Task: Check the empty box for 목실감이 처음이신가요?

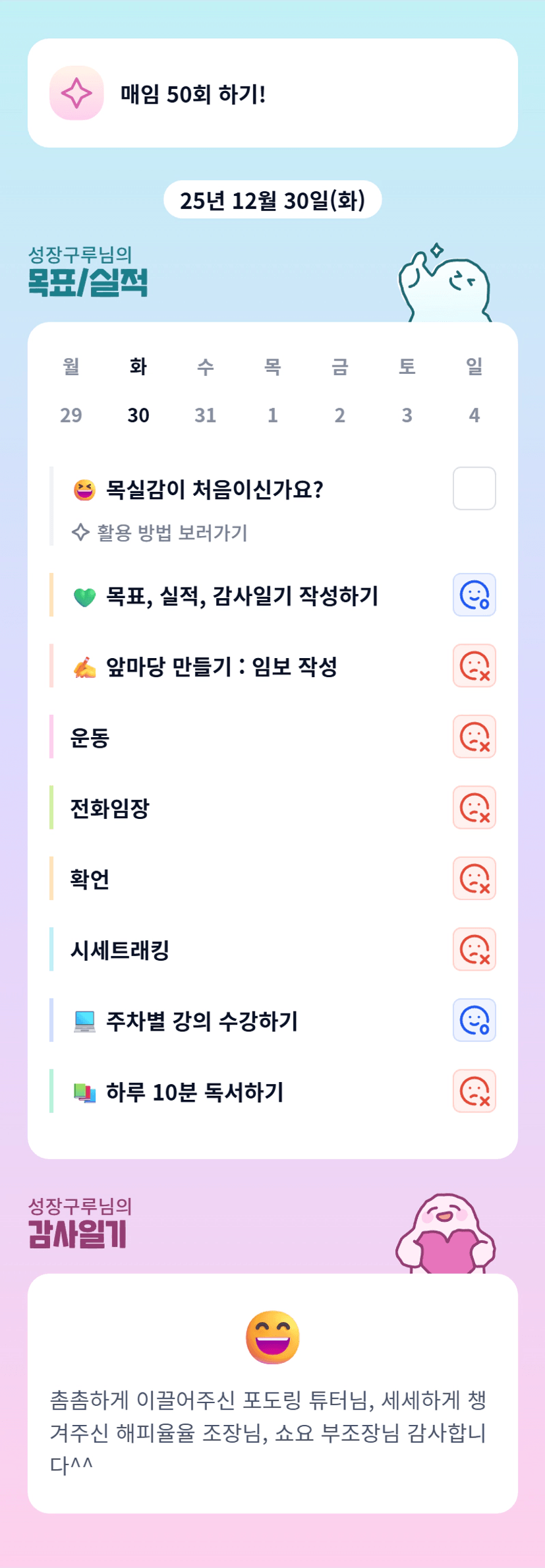Action: coord(474,489)
